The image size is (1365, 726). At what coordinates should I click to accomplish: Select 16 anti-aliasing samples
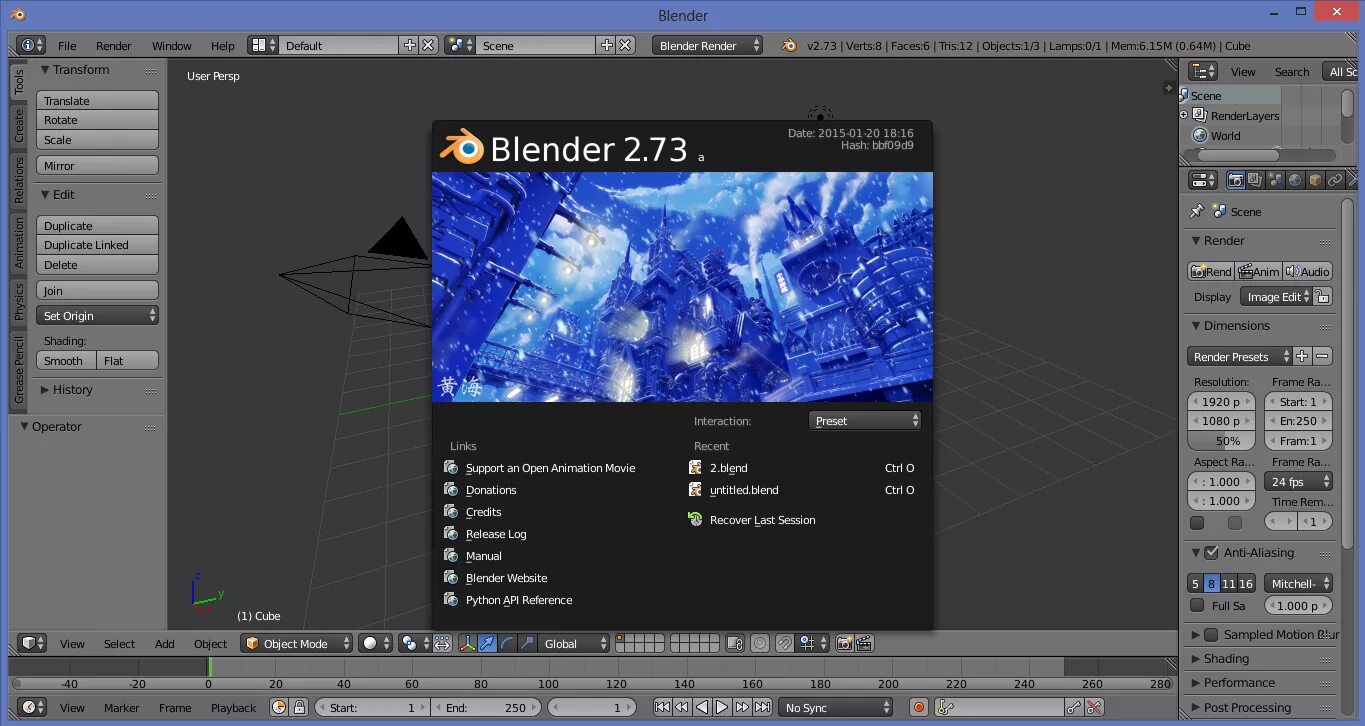click(x=1246, y=583)
